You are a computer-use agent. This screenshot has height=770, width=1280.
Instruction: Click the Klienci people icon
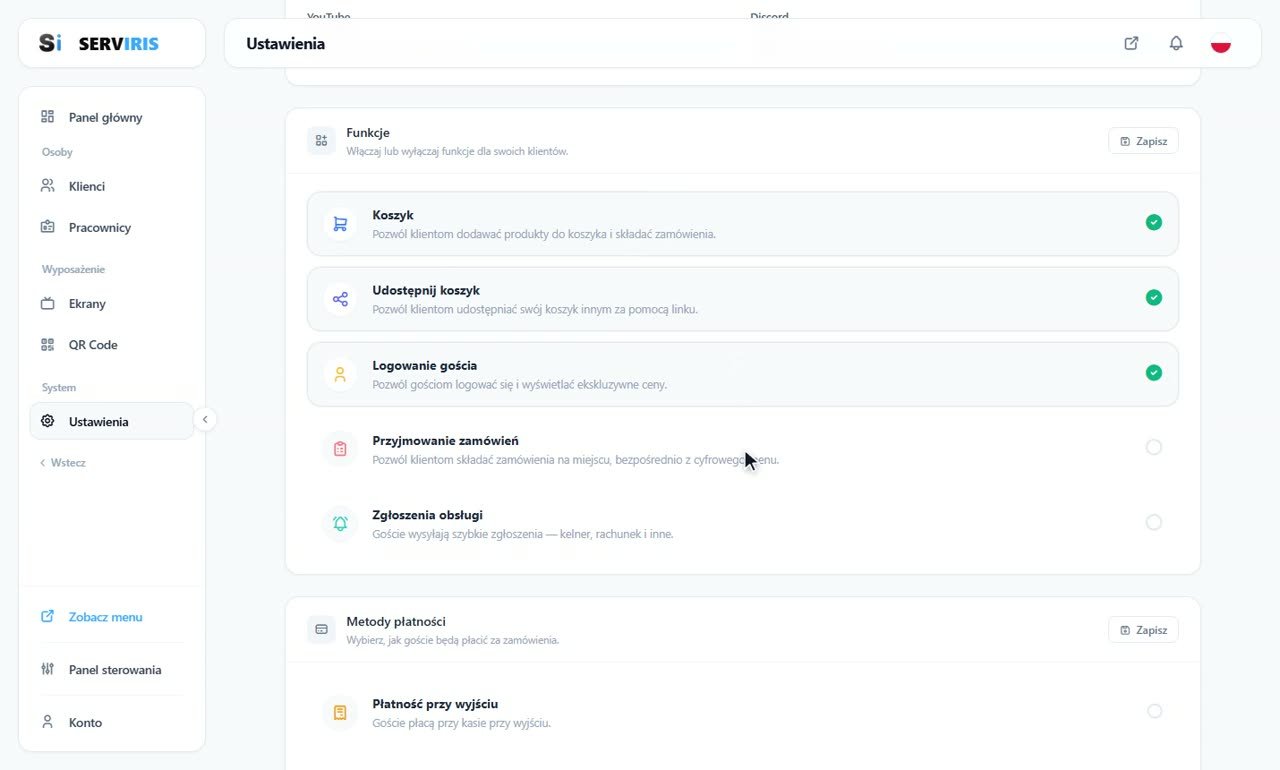pos(47,186)
